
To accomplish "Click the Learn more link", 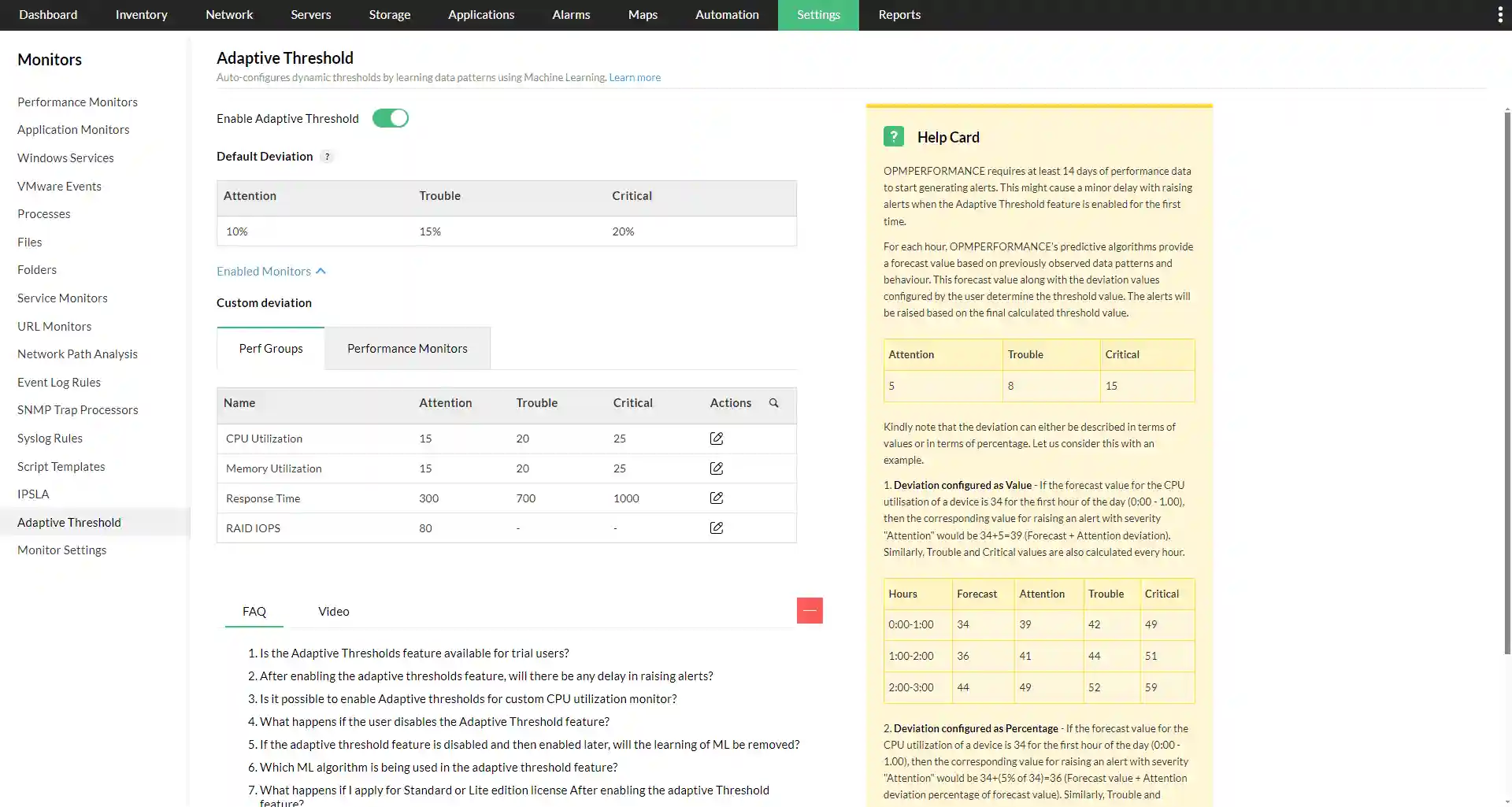I will click(x=634, y=77).
